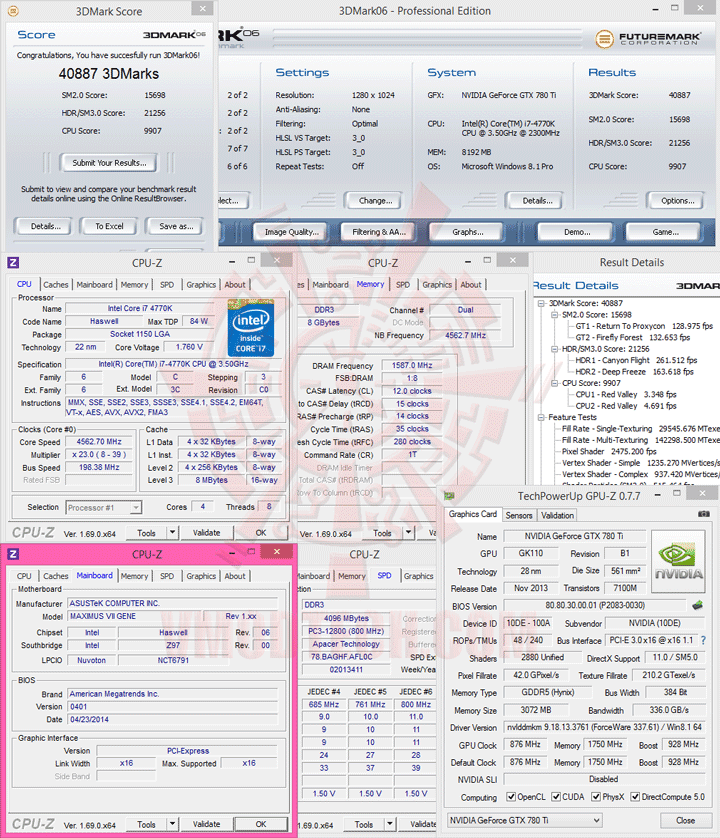
Task: Click Tools button in CPU-Z Mainboard window
Action: (x=146, y=824)
